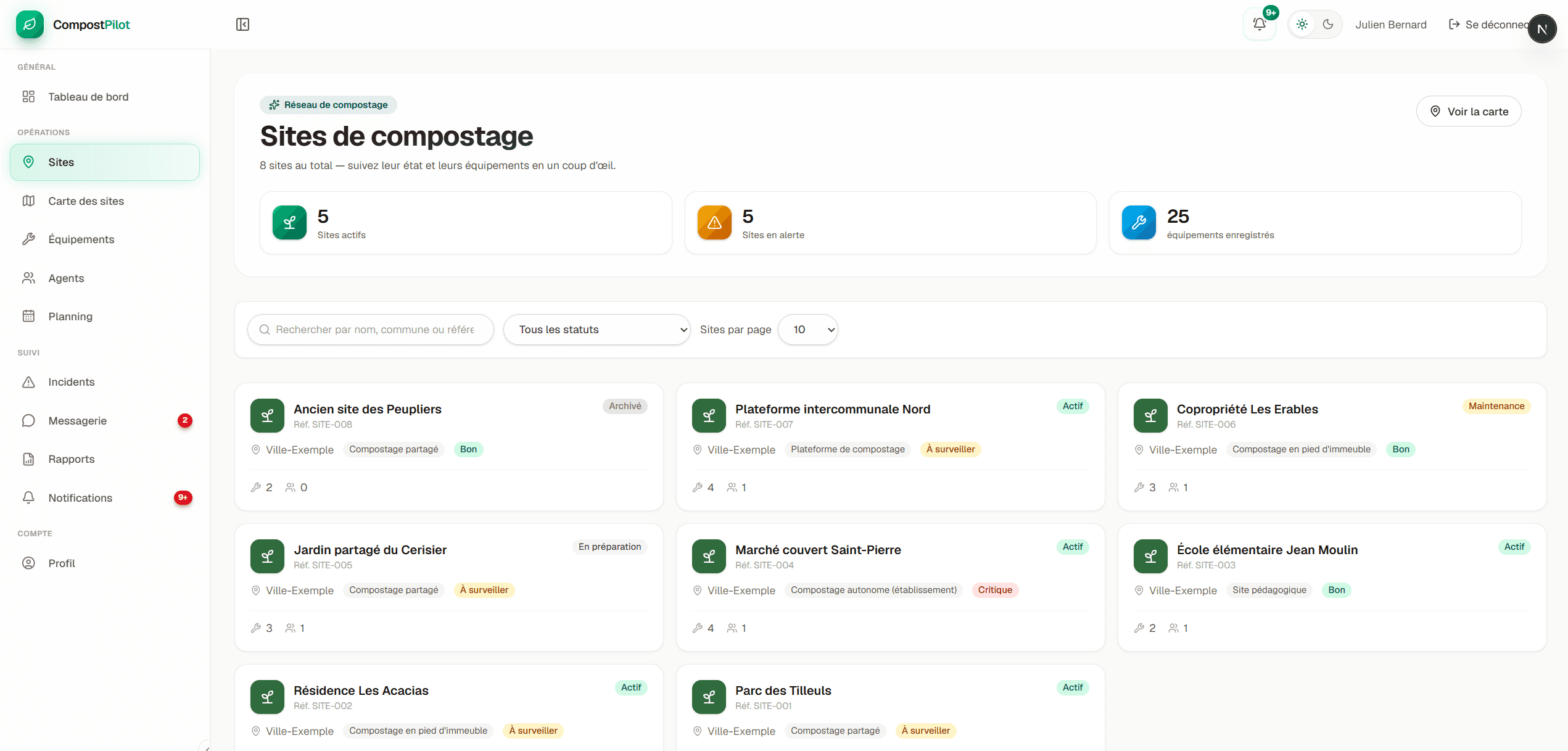This screenshot has width=1568, height=751.
Task: Click Marché couvert Saint-Pierre sprout icon
Action: [709, 557]
